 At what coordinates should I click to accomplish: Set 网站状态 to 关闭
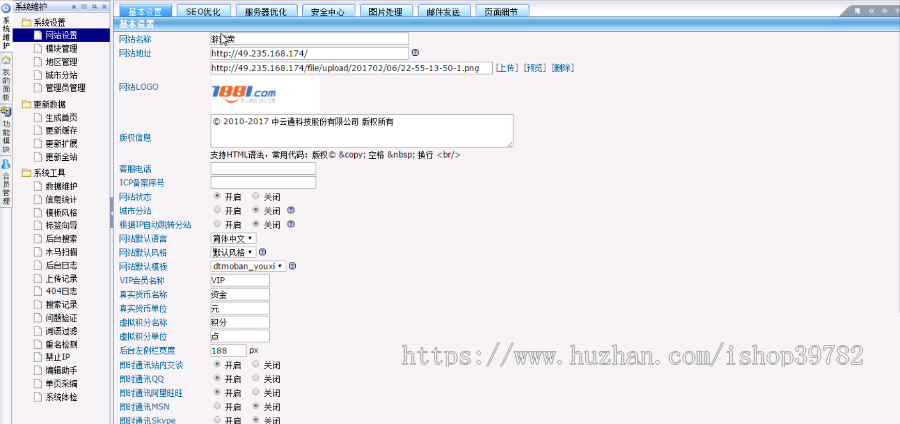pos(256,196)
